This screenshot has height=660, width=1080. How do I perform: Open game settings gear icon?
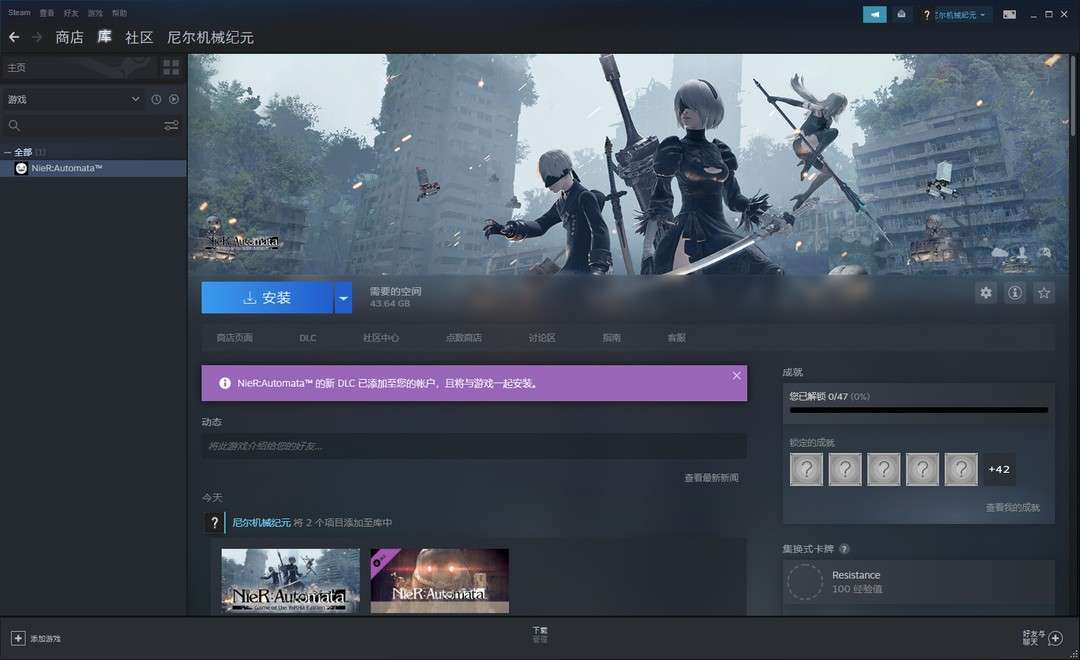point(986,293)
